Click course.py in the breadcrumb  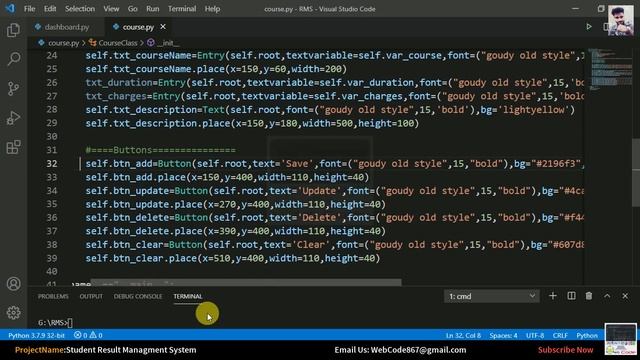click(x=63, y=42)
